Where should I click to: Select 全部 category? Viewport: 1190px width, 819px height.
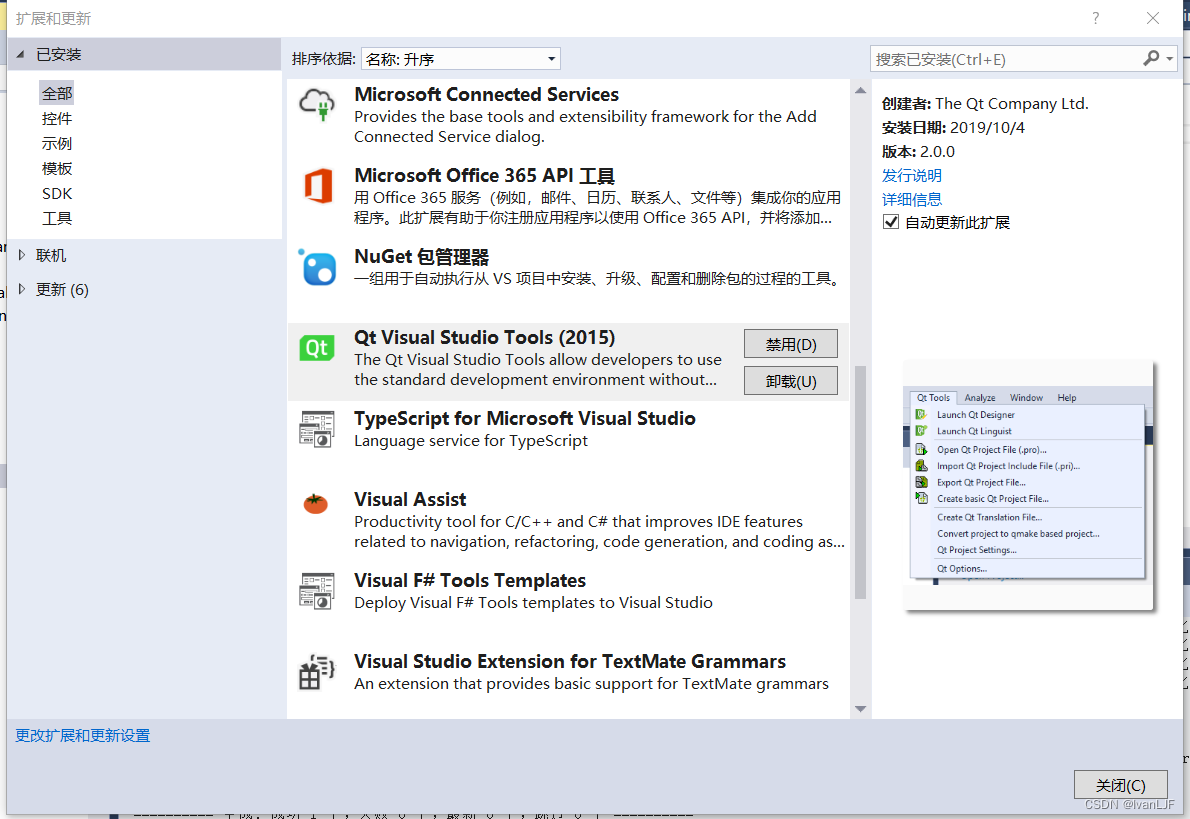coord(57,93)
